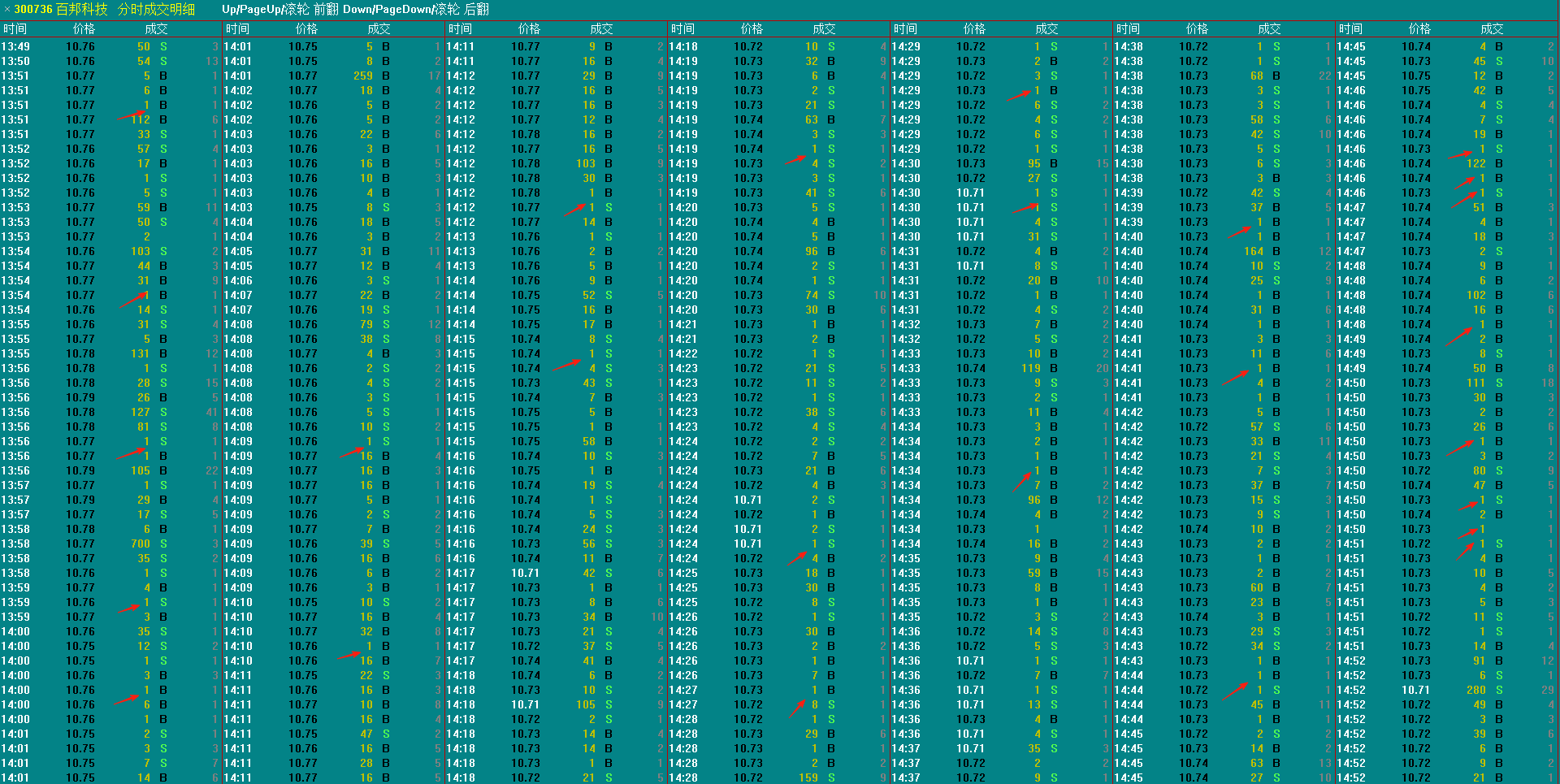Viewport: 1560px width, 784px height.
Task: Click the stock title 300736 百邦科技
Action: pyautogui.click(x=61, y=9)
